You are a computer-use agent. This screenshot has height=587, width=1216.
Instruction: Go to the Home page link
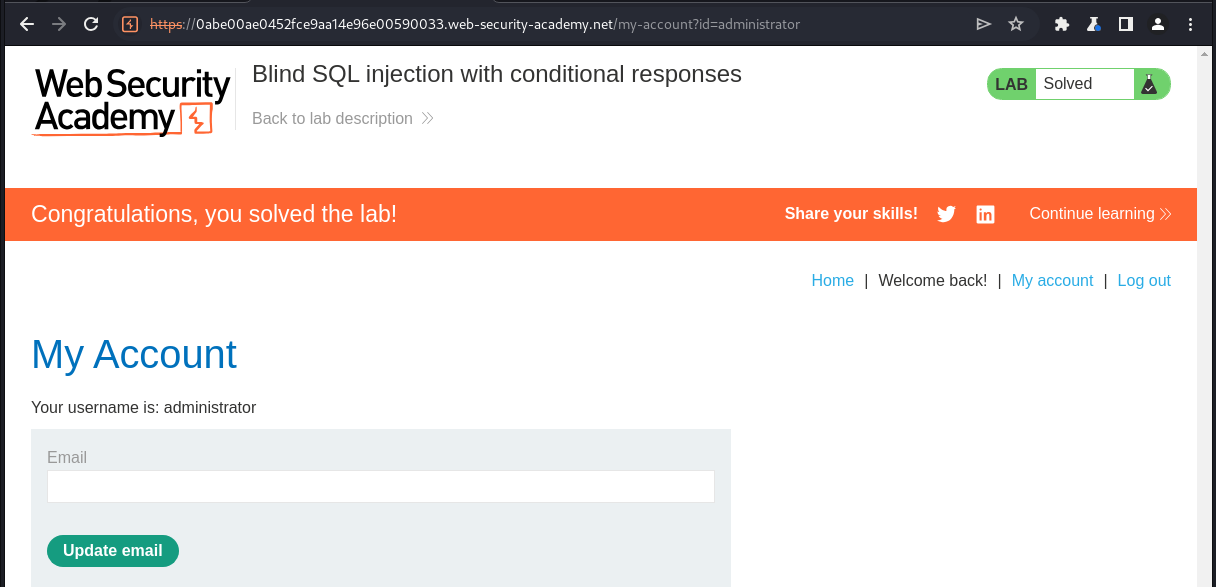point(832,281)
